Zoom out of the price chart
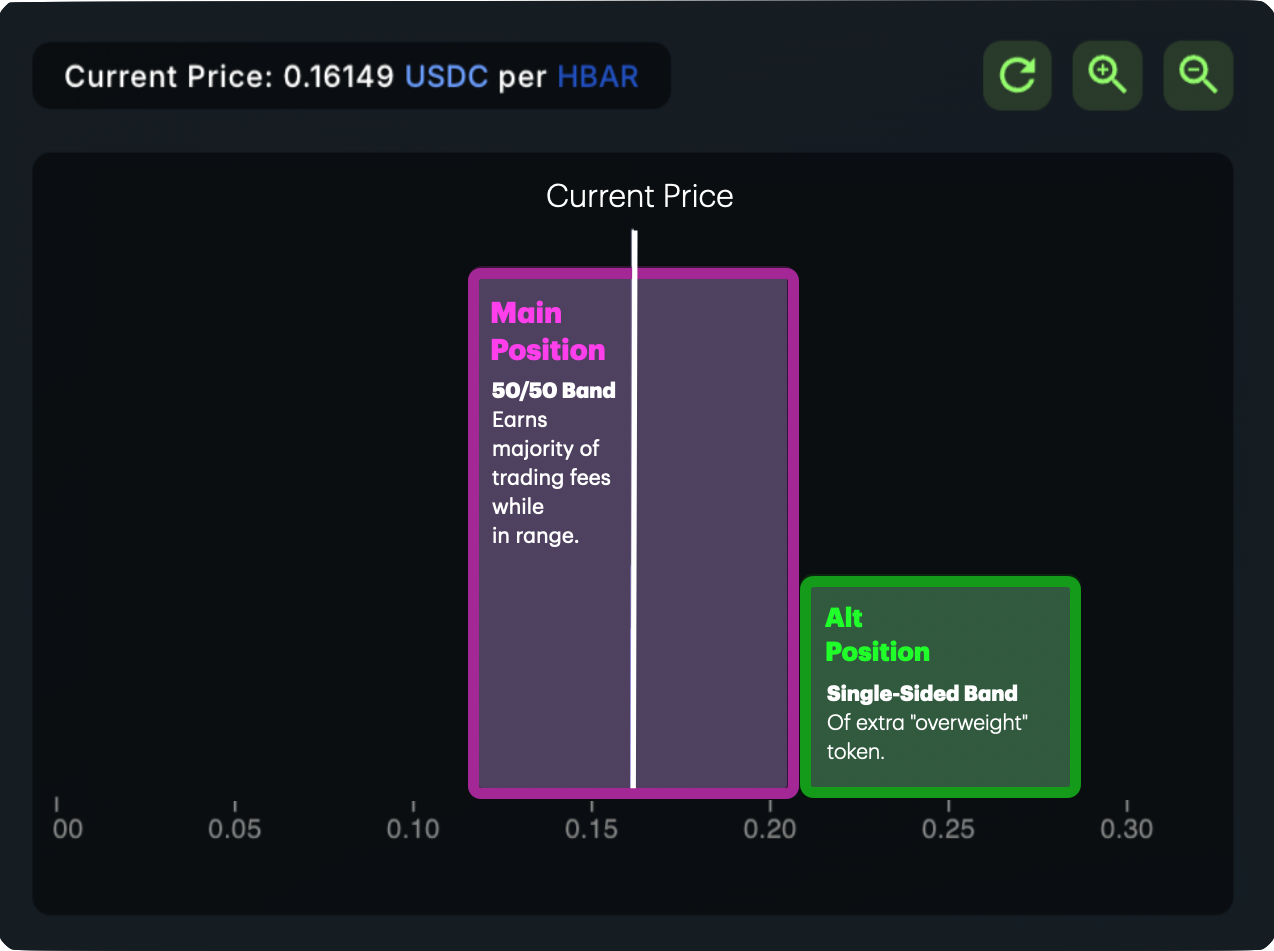This screenshot has width=1274, height=951. click(x=1198, y=75)
